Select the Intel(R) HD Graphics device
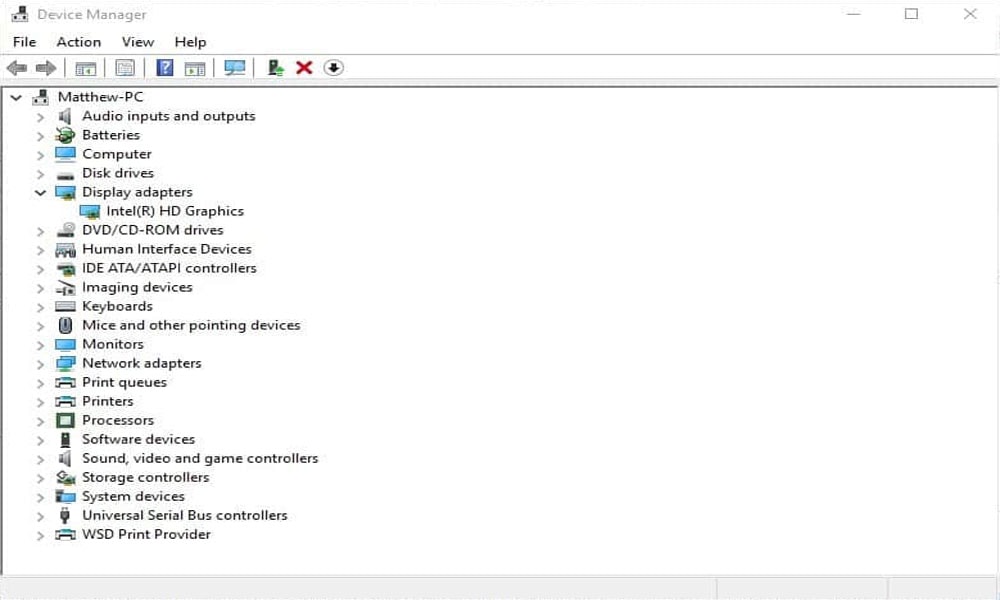The height and width of the screenshot is (600, 1000). click(x=175, y=211)
